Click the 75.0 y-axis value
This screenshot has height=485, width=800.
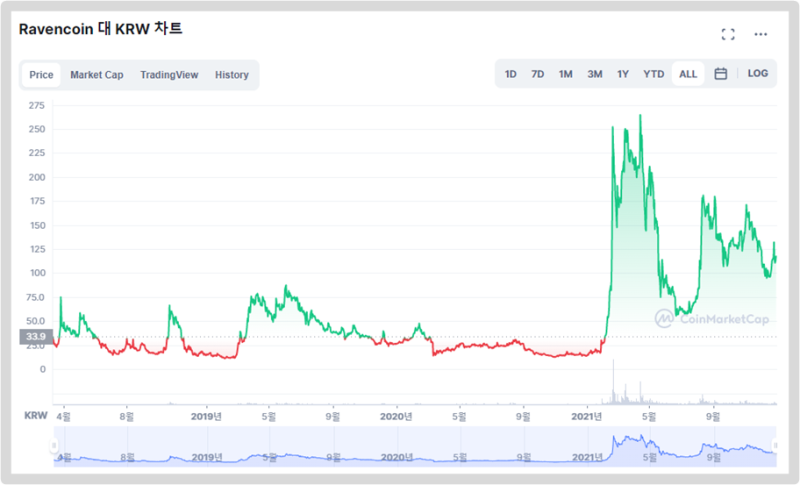(35, 297)
